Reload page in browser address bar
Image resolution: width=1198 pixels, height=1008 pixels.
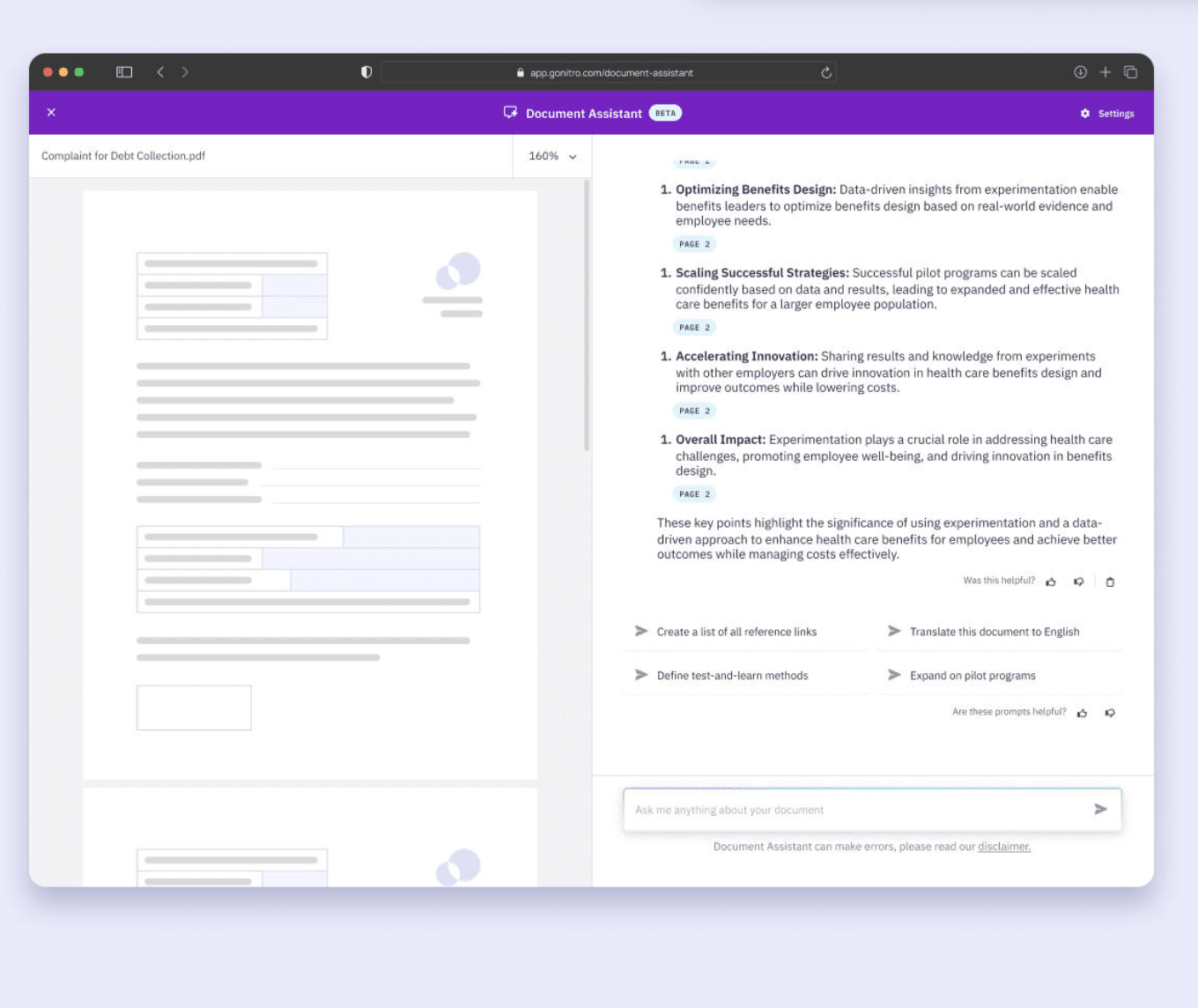(826, 73)
